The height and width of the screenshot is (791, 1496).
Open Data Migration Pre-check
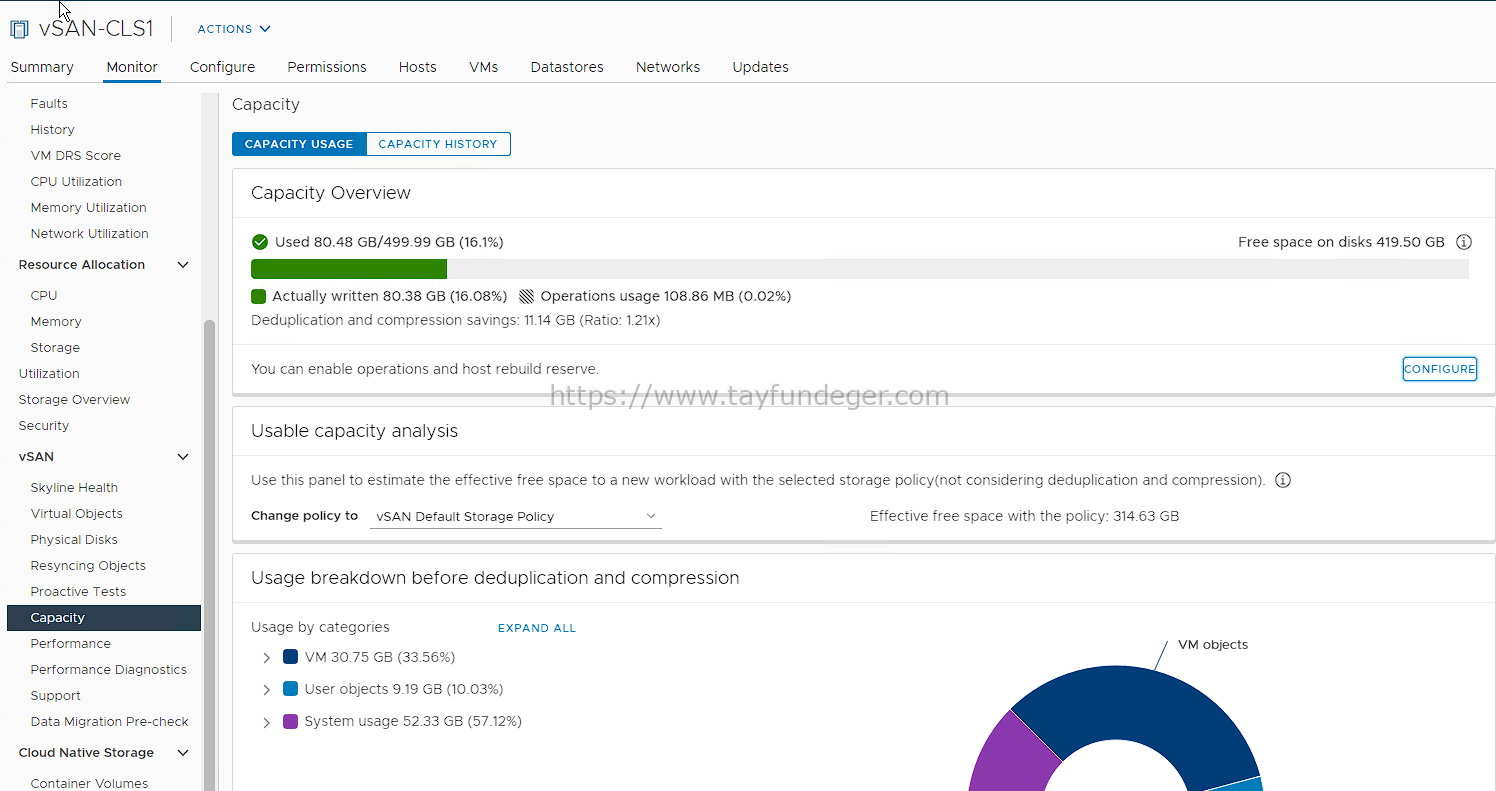click(109, 721)
